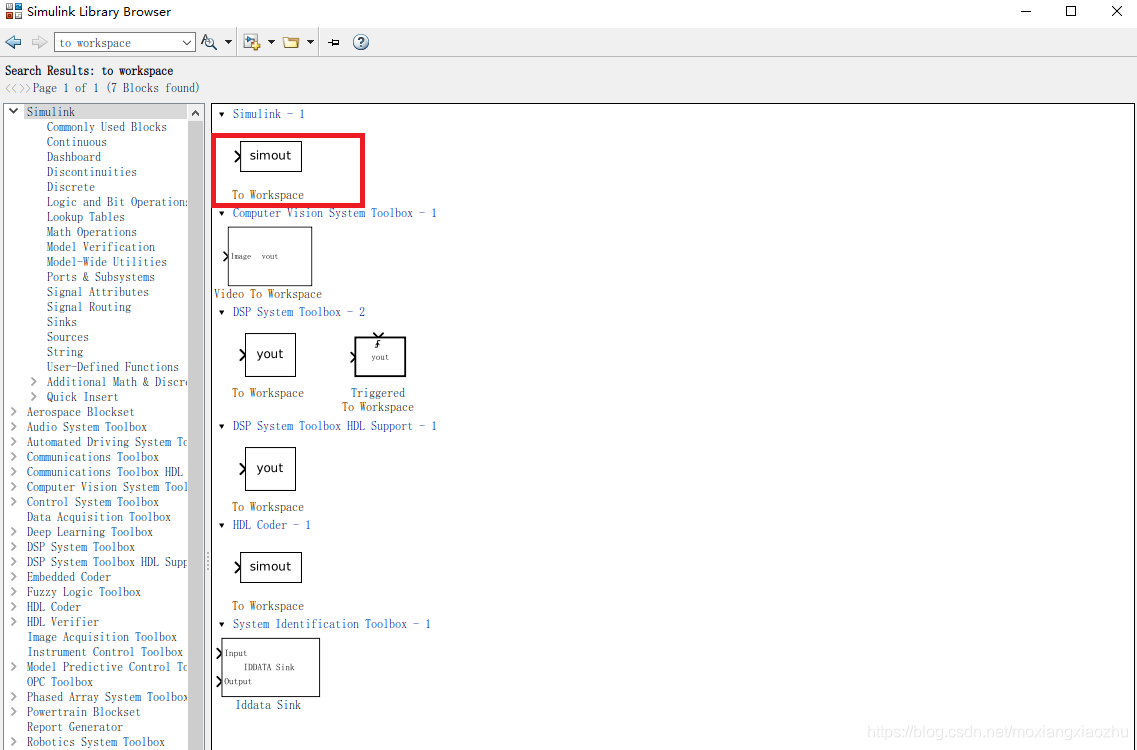Viewport: 1137px width, 750px height.
Task: Select the Video To Workspace block
Action: coord(268,256)
